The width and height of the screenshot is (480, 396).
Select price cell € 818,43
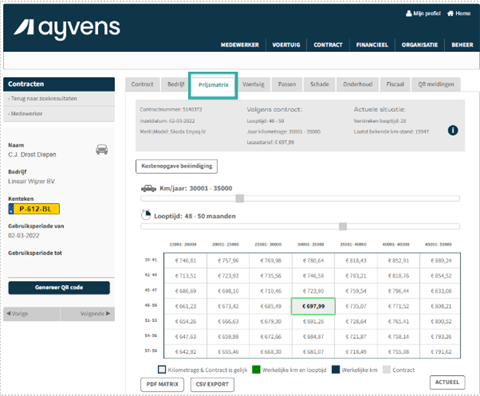356,261
